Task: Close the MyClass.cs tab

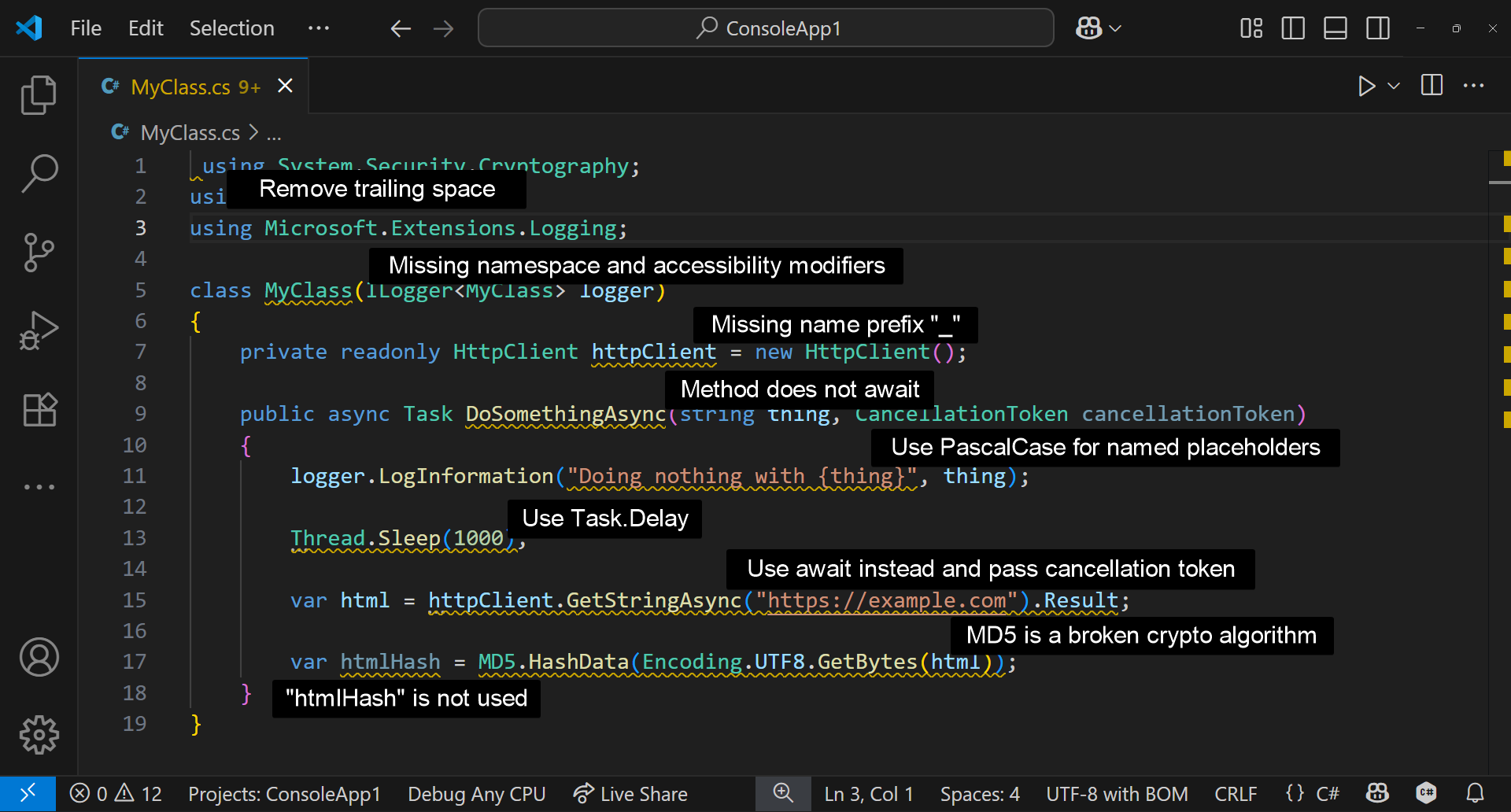Action: 286,86
